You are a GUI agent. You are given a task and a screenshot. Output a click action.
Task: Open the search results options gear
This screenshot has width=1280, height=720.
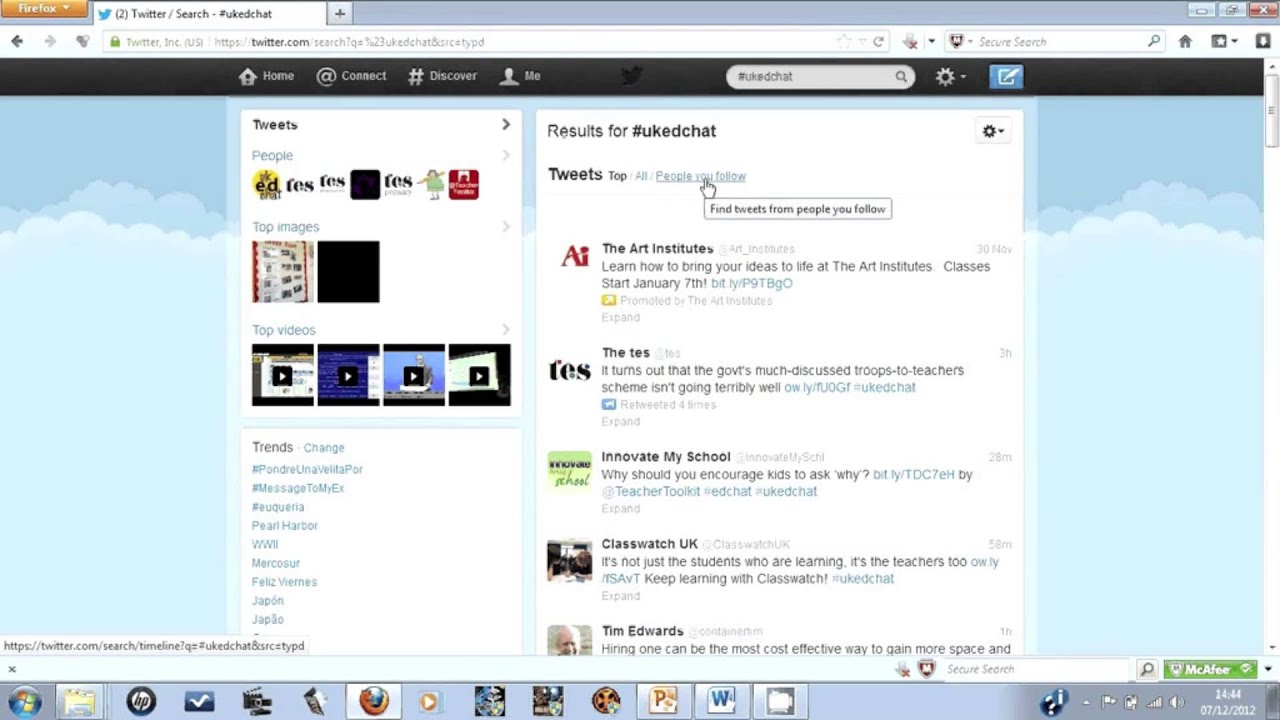coord(992,131)
